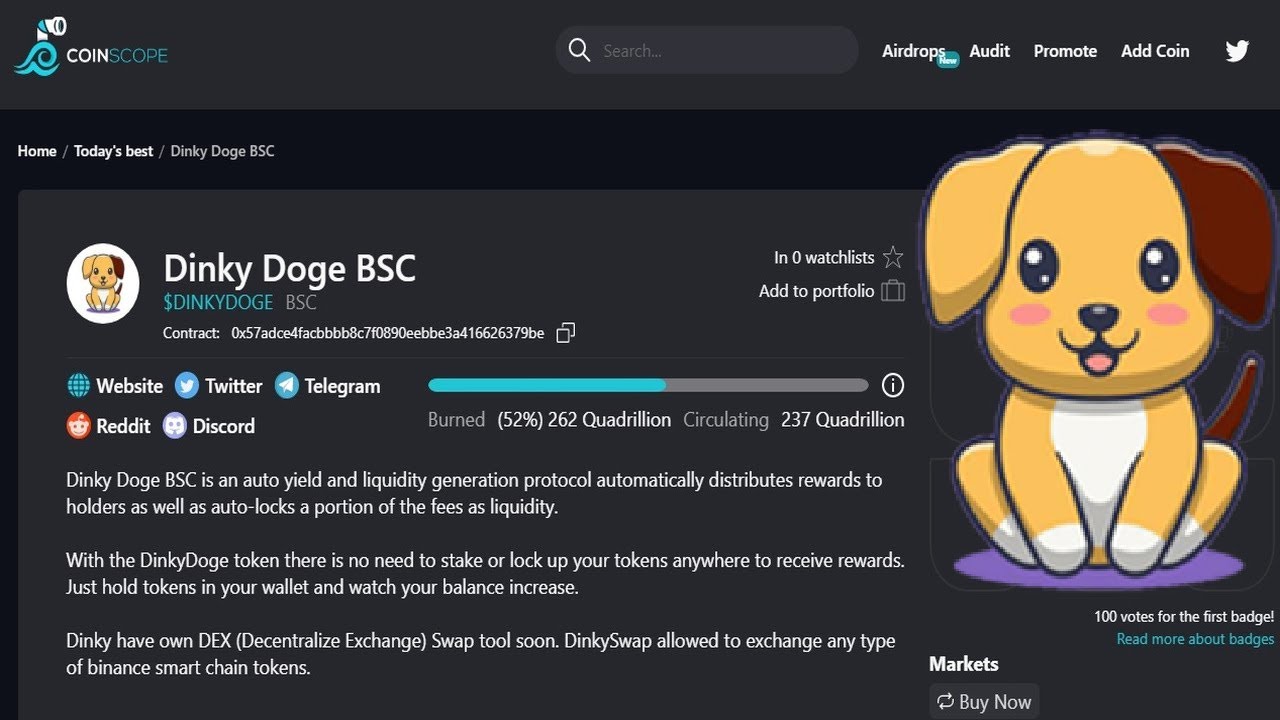Open the Audit page
This screenshot has height=720, width=1280.
click(989, 50)
